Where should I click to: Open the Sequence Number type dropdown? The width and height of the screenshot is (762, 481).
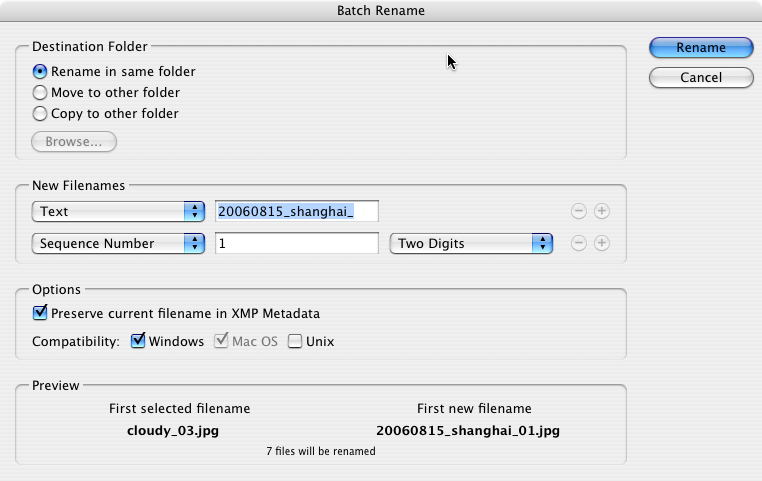pos(118,243)
